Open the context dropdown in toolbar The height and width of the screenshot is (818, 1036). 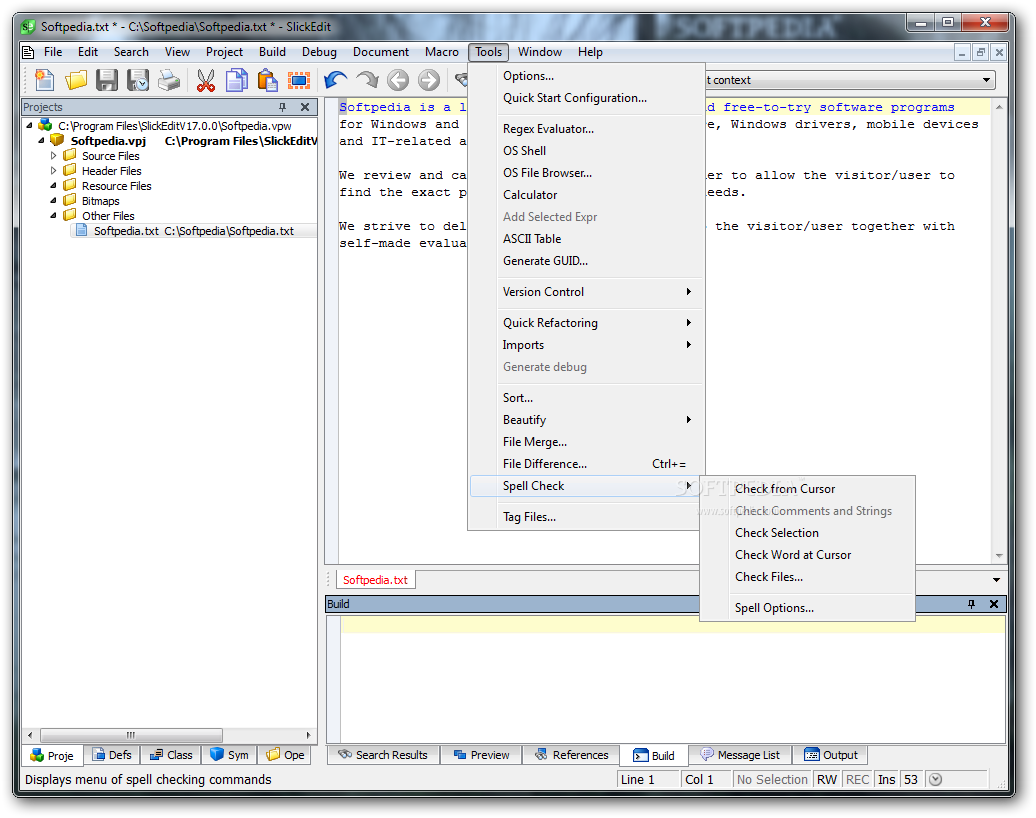[986, 80]
